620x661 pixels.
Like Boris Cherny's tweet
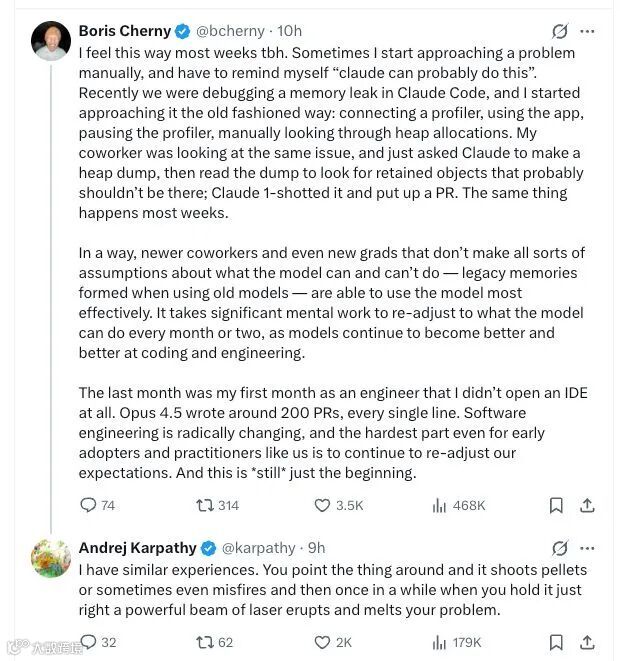tap(322, 505)
